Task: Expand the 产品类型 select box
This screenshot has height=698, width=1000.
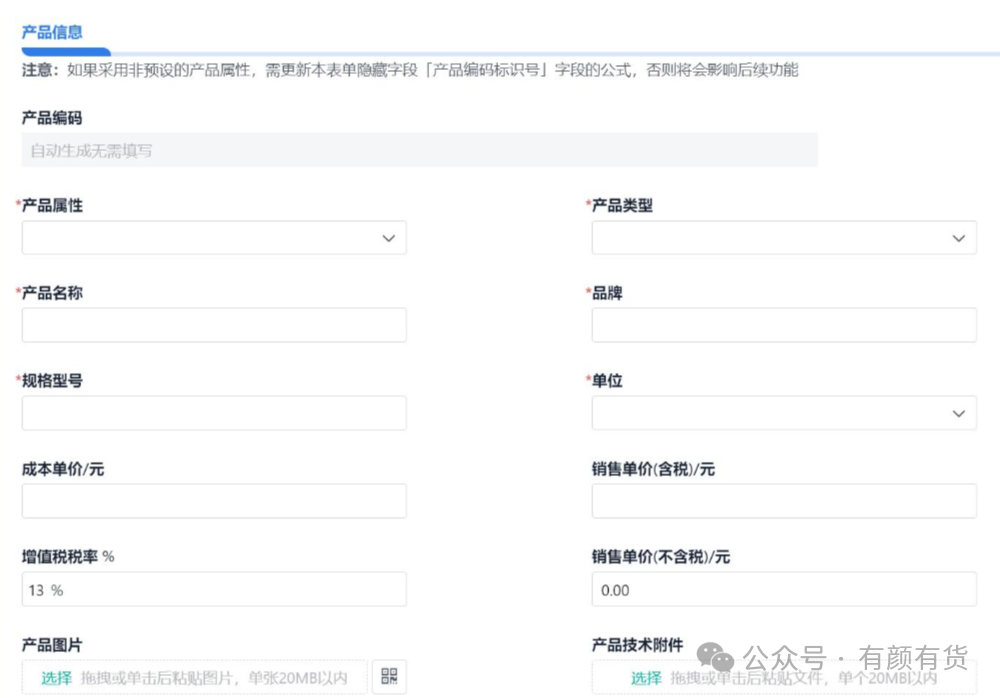Action: click(770, 238)
